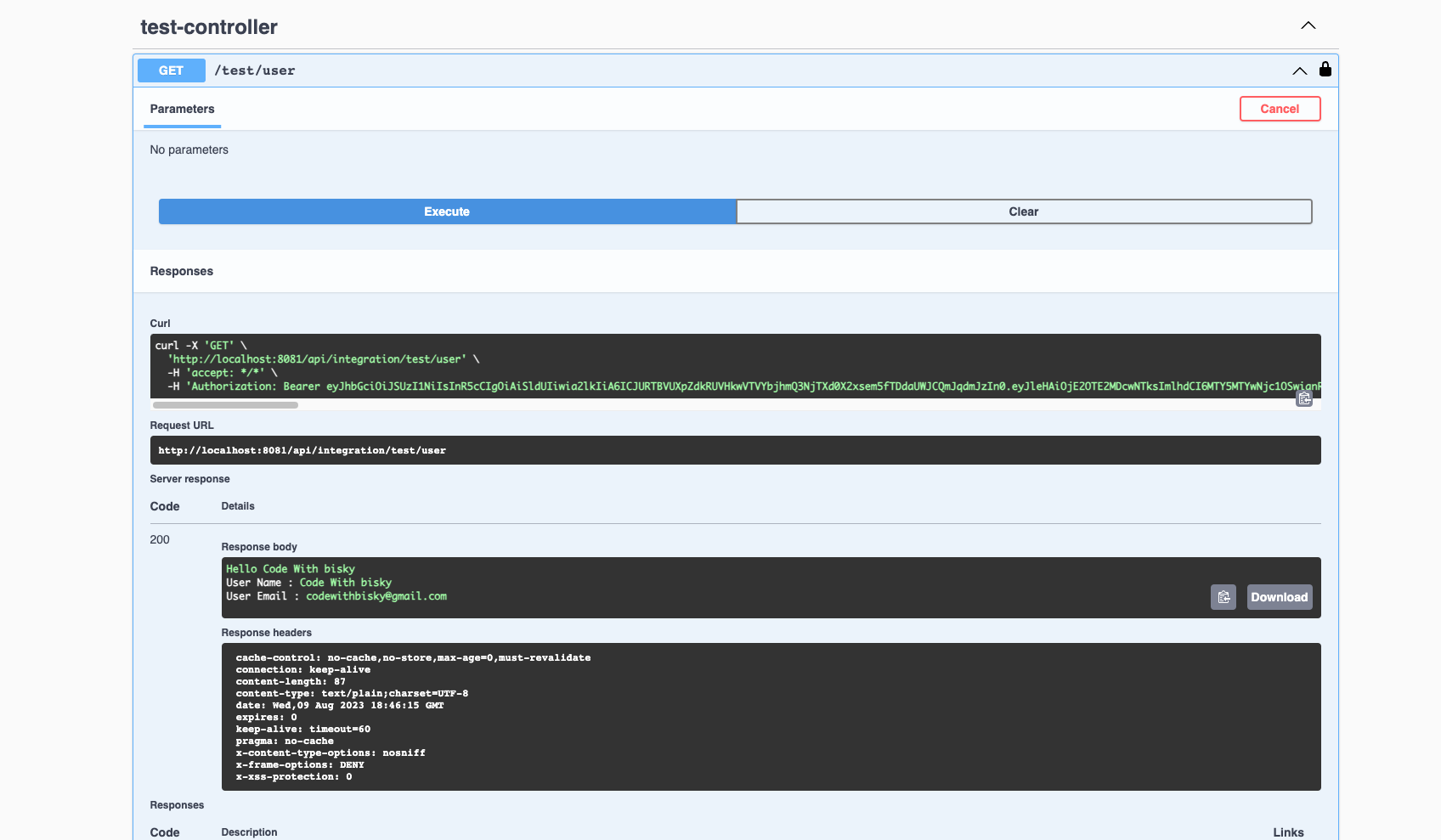Image resolution: width=1441 pixels, height=840 pixels.
Task: Click the GET method badge
Action: (171, 70)
